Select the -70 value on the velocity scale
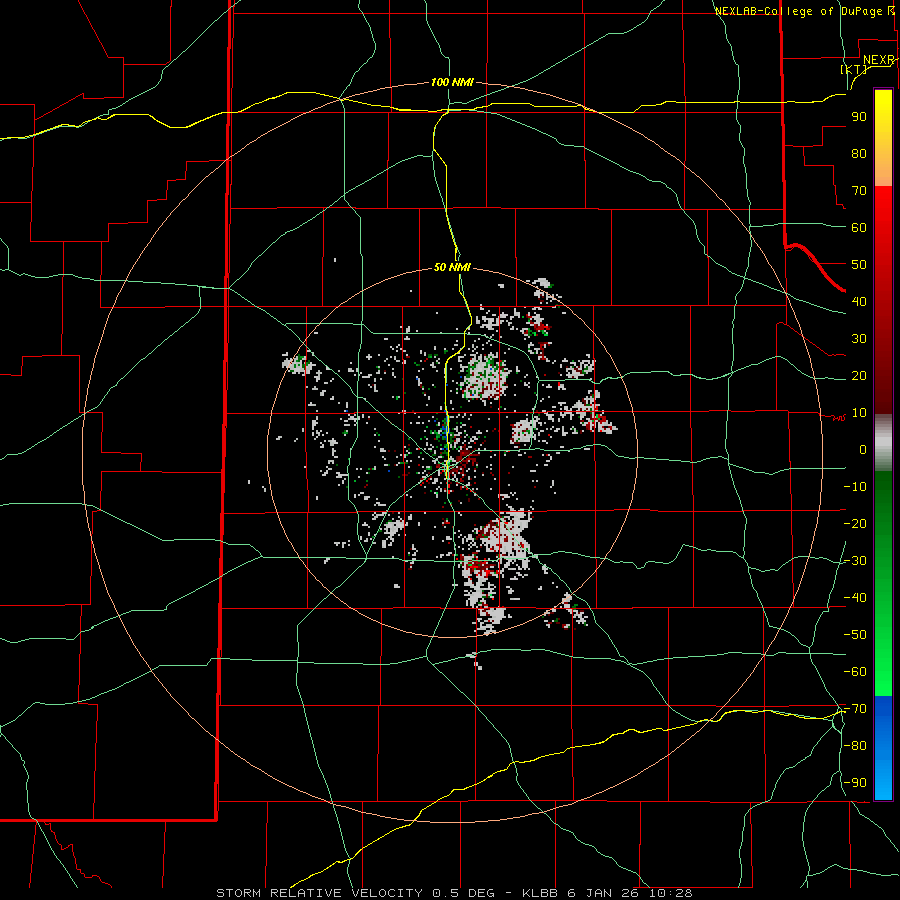Image resolution: width=900 pixels, height=900 pixels. point(855,709)
